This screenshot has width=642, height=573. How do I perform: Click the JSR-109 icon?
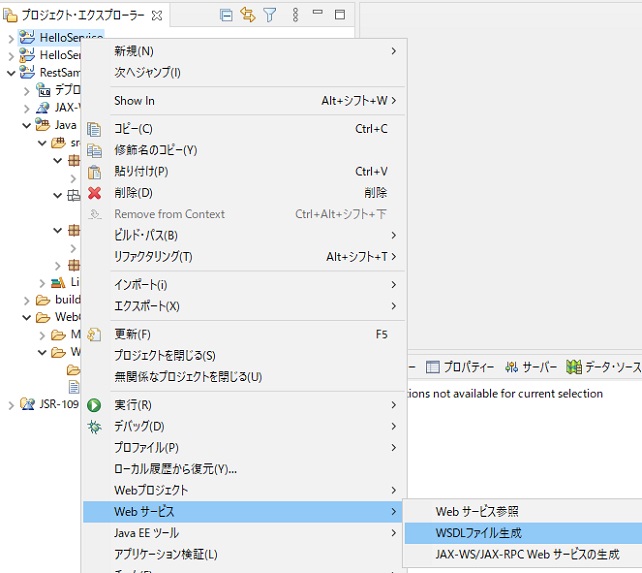(27, 404)
